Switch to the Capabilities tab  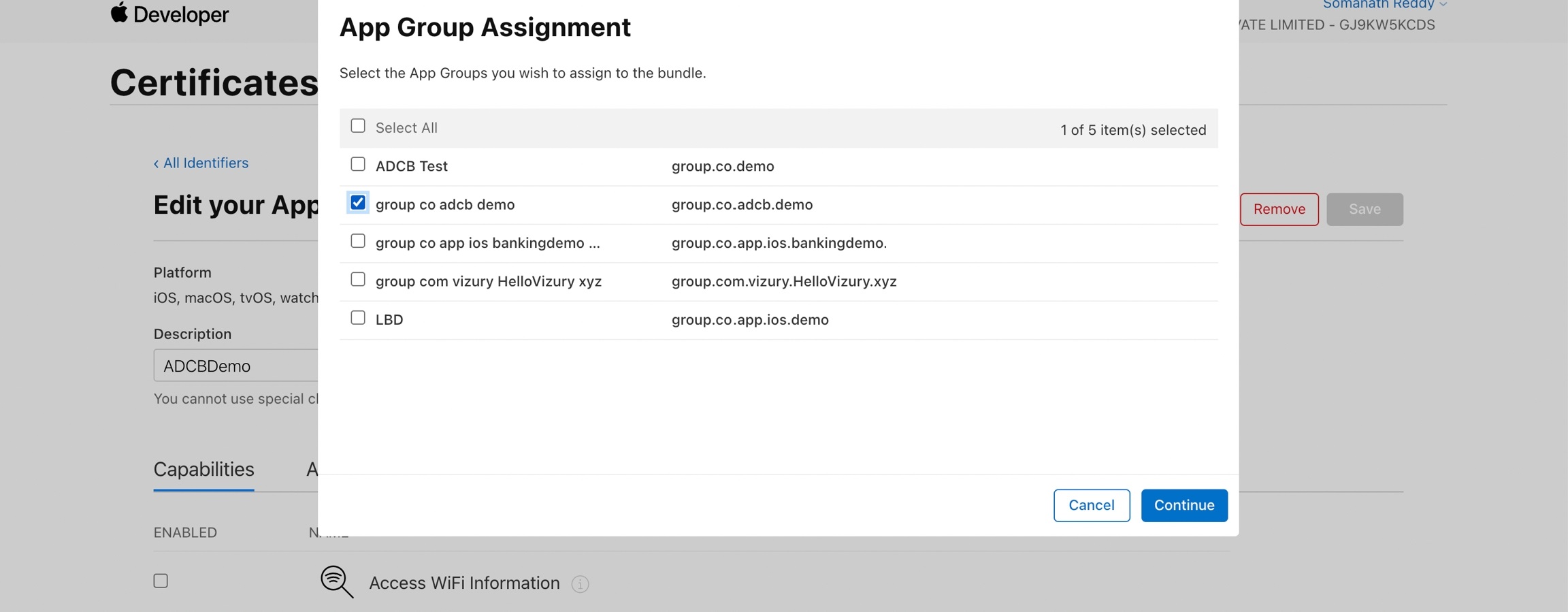coord(203,469)
